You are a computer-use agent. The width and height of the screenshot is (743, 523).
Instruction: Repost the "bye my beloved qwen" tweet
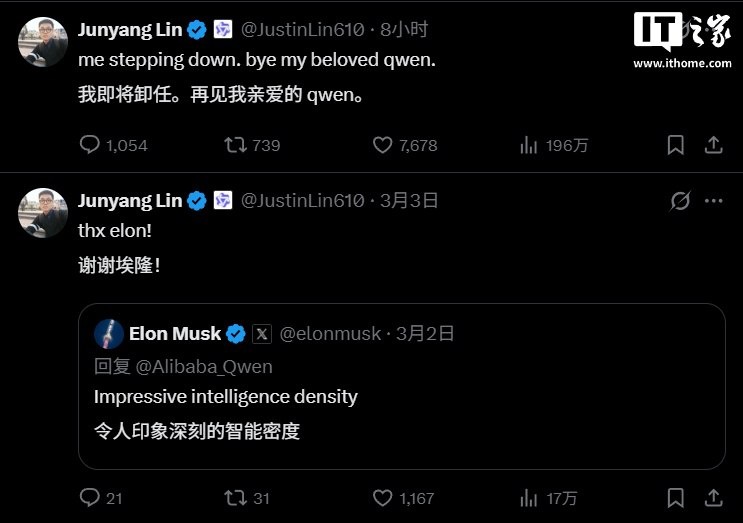[236, 145]
